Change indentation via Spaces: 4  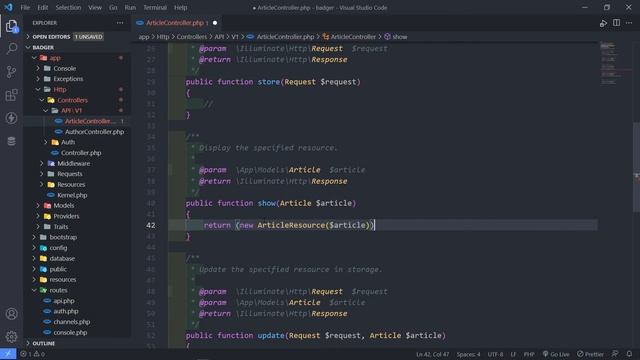pos(468,354)
